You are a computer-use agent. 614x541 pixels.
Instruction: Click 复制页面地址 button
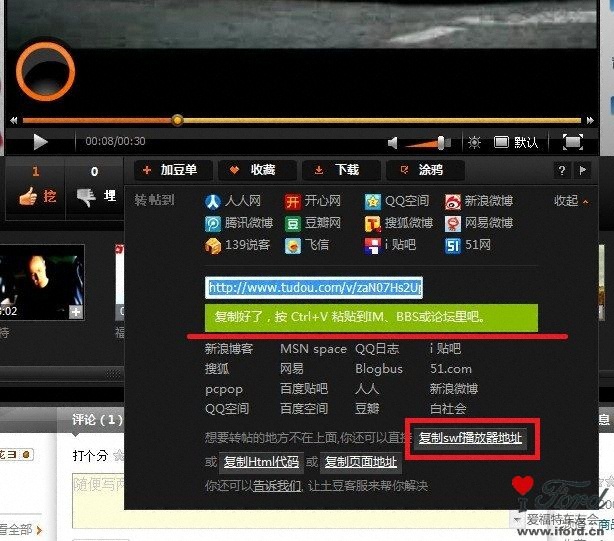click(360, 462)
